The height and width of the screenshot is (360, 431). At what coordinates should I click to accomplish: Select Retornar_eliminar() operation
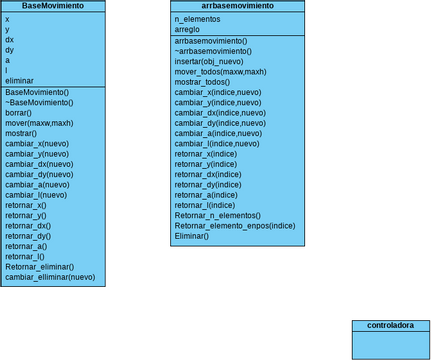[40, 267]
